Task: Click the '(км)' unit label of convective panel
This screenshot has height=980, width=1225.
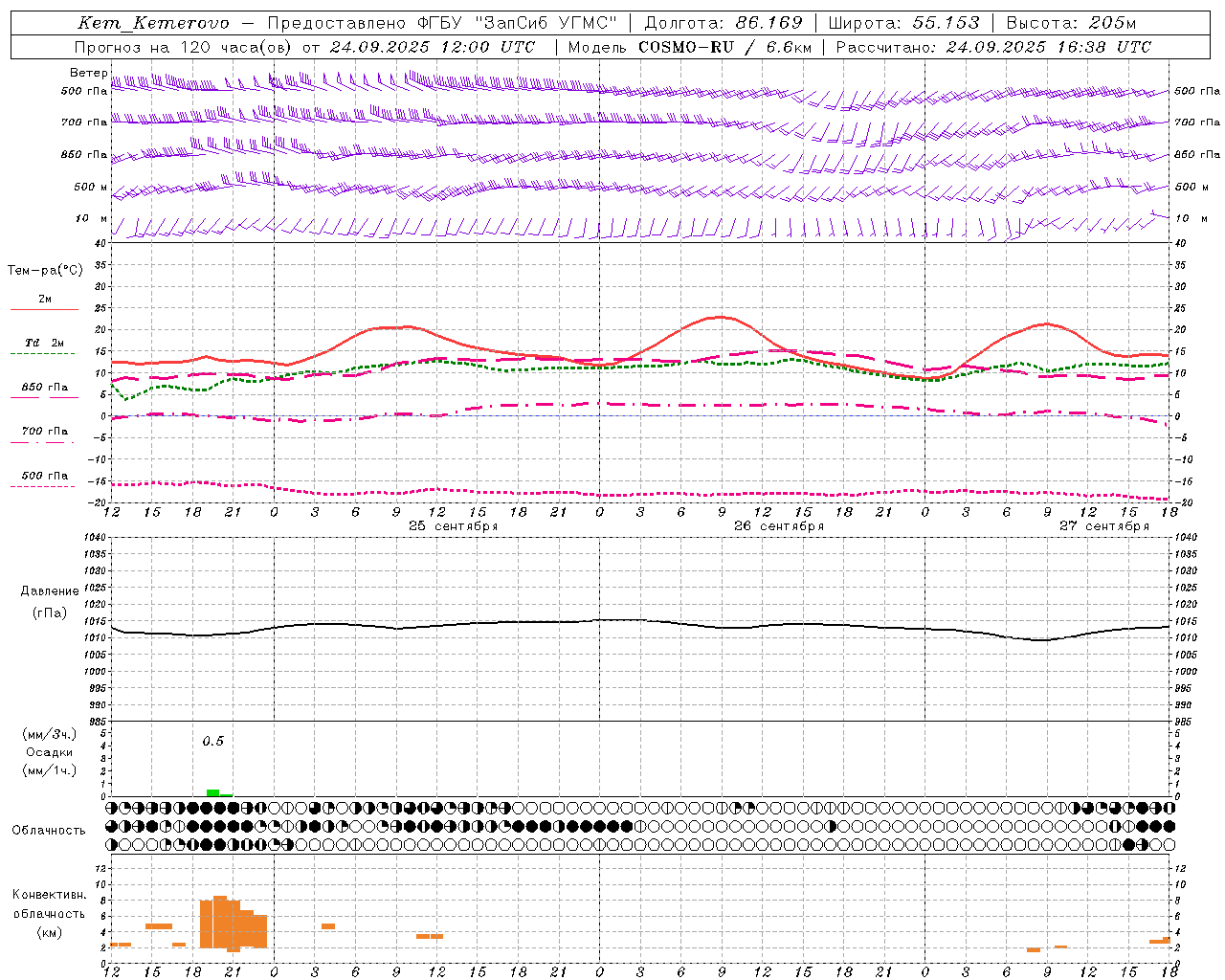Action: (x=50, y=932)
